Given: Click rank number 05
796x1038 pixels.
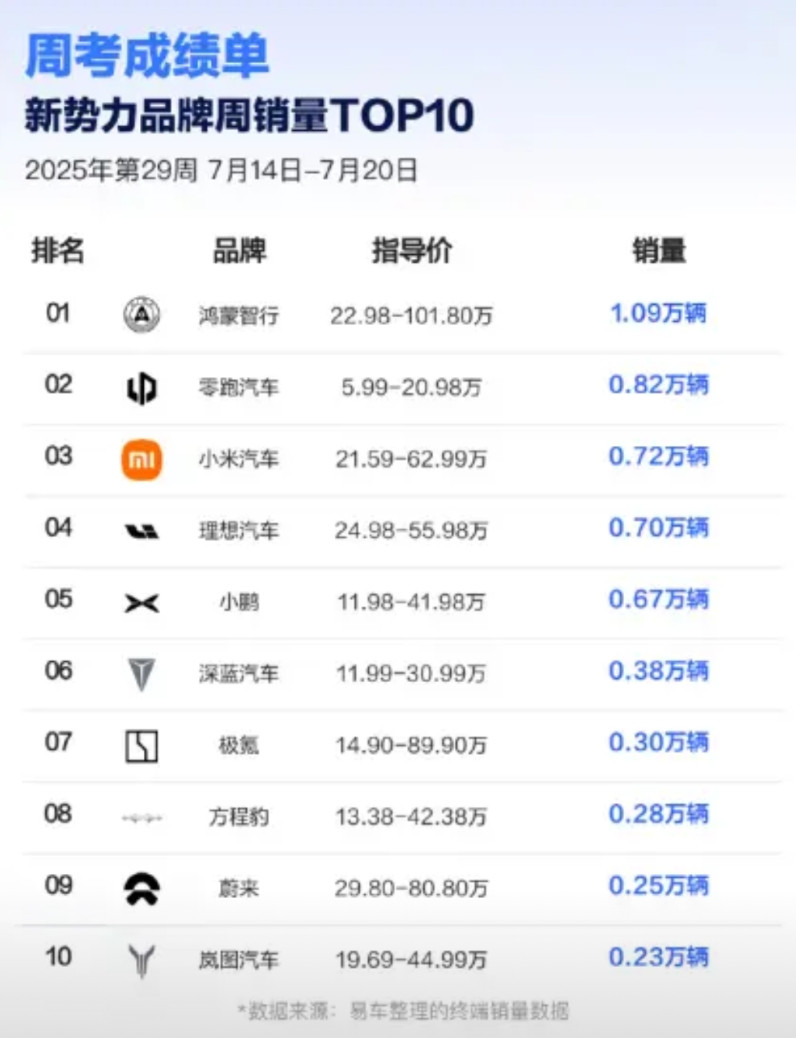Looking at the screenshot, I should [58, 598].
